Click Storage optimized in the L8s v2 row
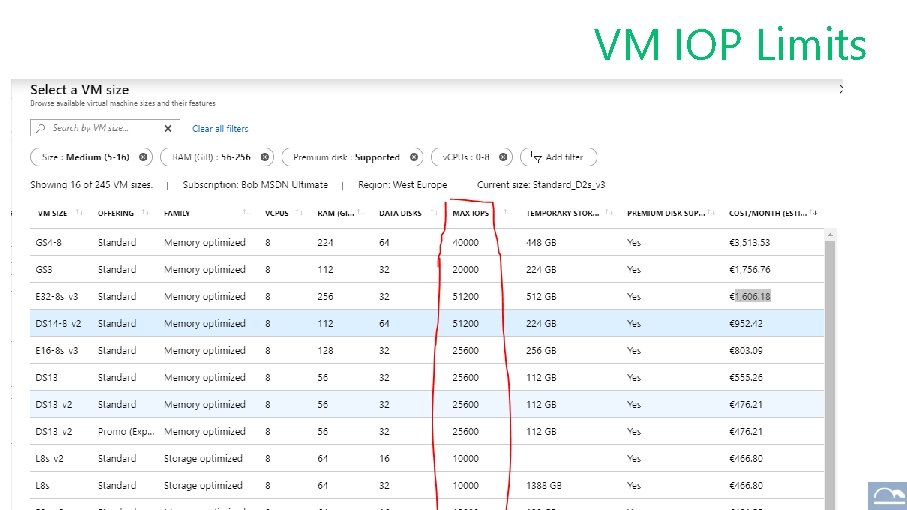The image size is (907, 510). click(203, 459)
